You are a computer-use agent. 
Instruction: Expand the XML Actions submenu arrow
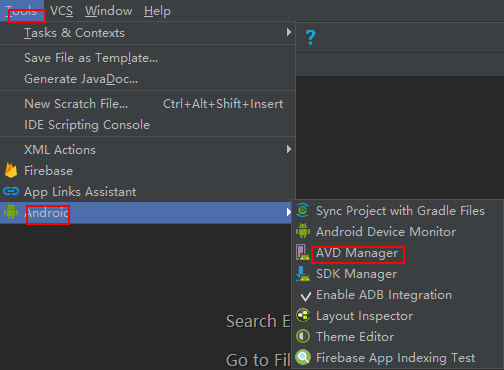click(289, 149)
